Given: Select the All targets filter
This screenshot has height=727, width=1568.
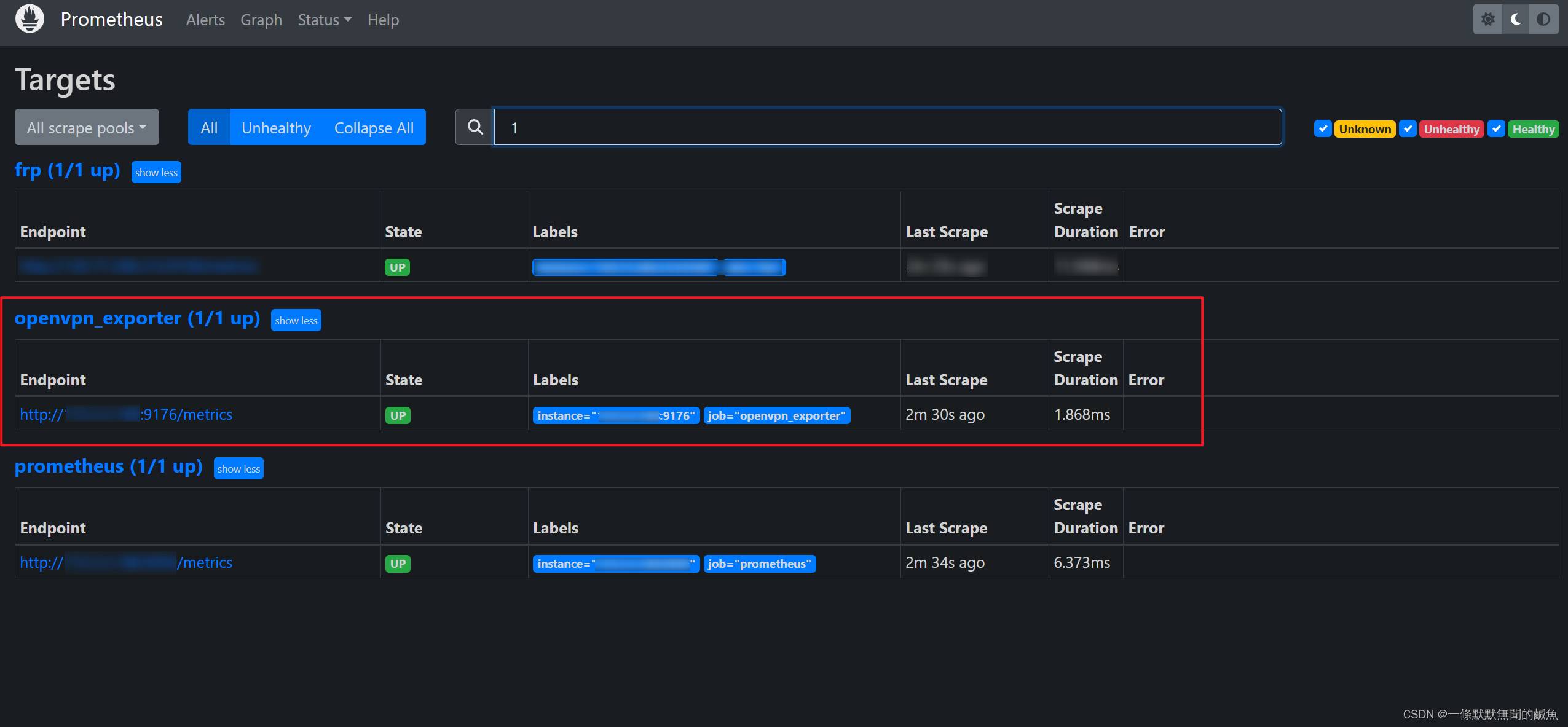Looking at the screenshot, I should point(209,127).
